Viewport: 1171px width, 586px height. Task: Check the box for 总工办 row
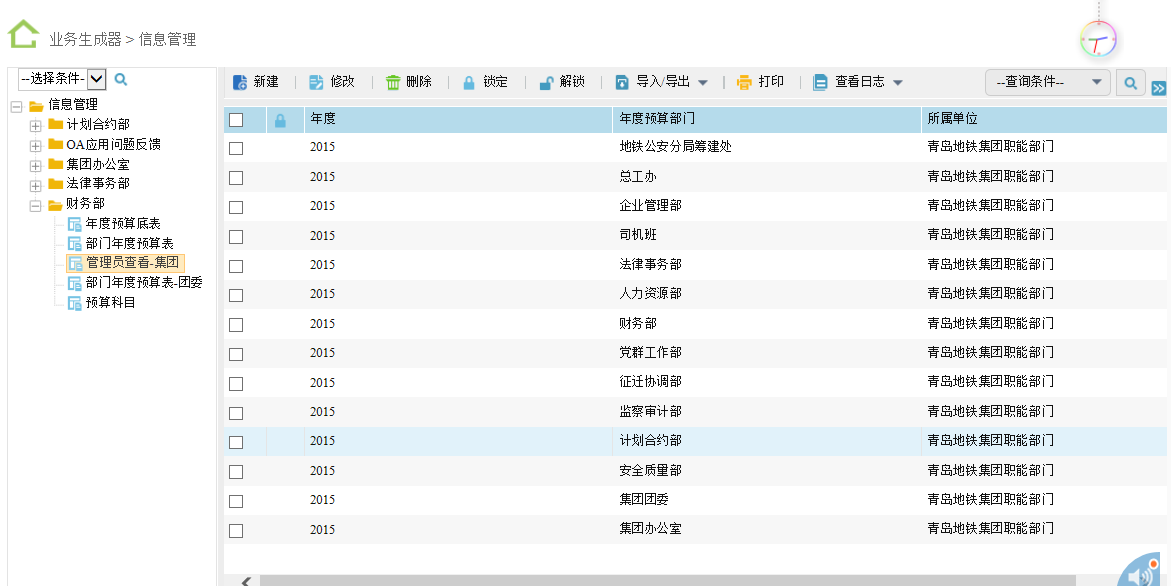(x=236, y=178)
